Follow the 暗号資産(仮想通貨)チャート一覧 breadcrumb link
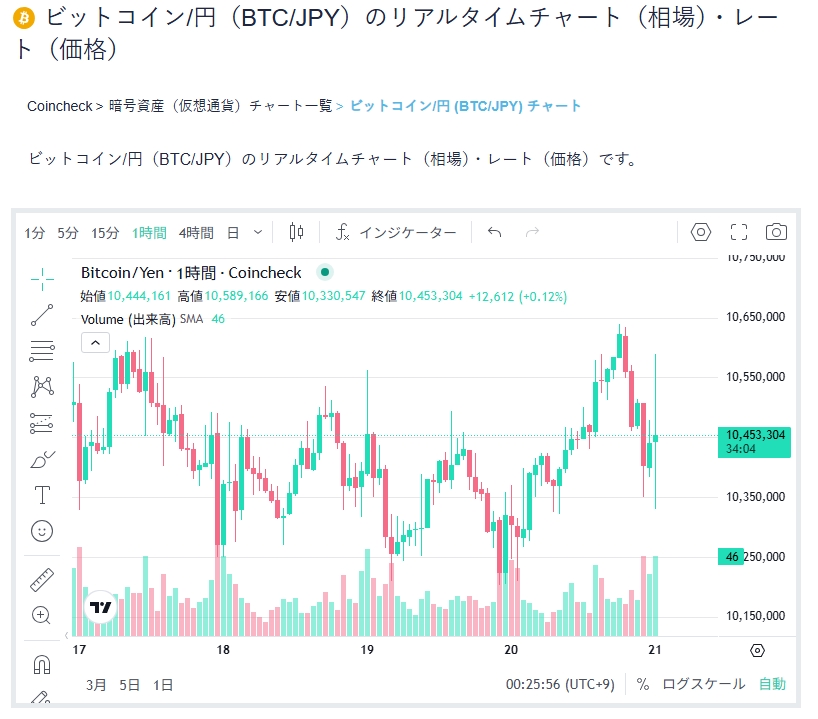Screen dimensions: 818x719 click(x=220, y=106)
